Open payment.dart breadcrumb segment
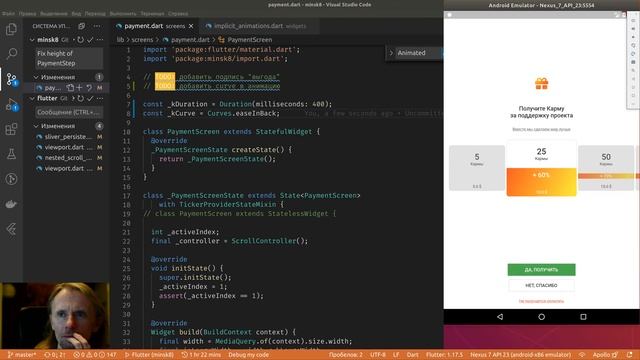Screen dimensions: 640x360 point(186,40)
